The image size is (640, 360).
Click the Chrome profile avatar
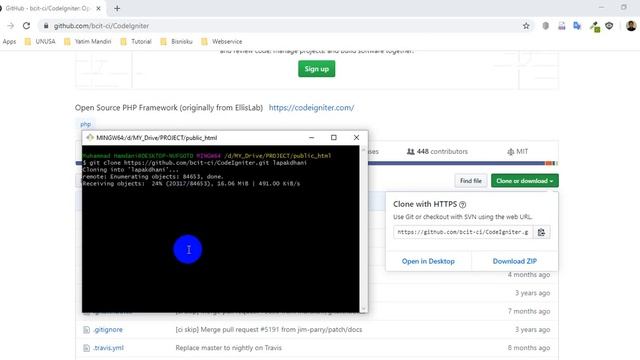pos(631,26)
